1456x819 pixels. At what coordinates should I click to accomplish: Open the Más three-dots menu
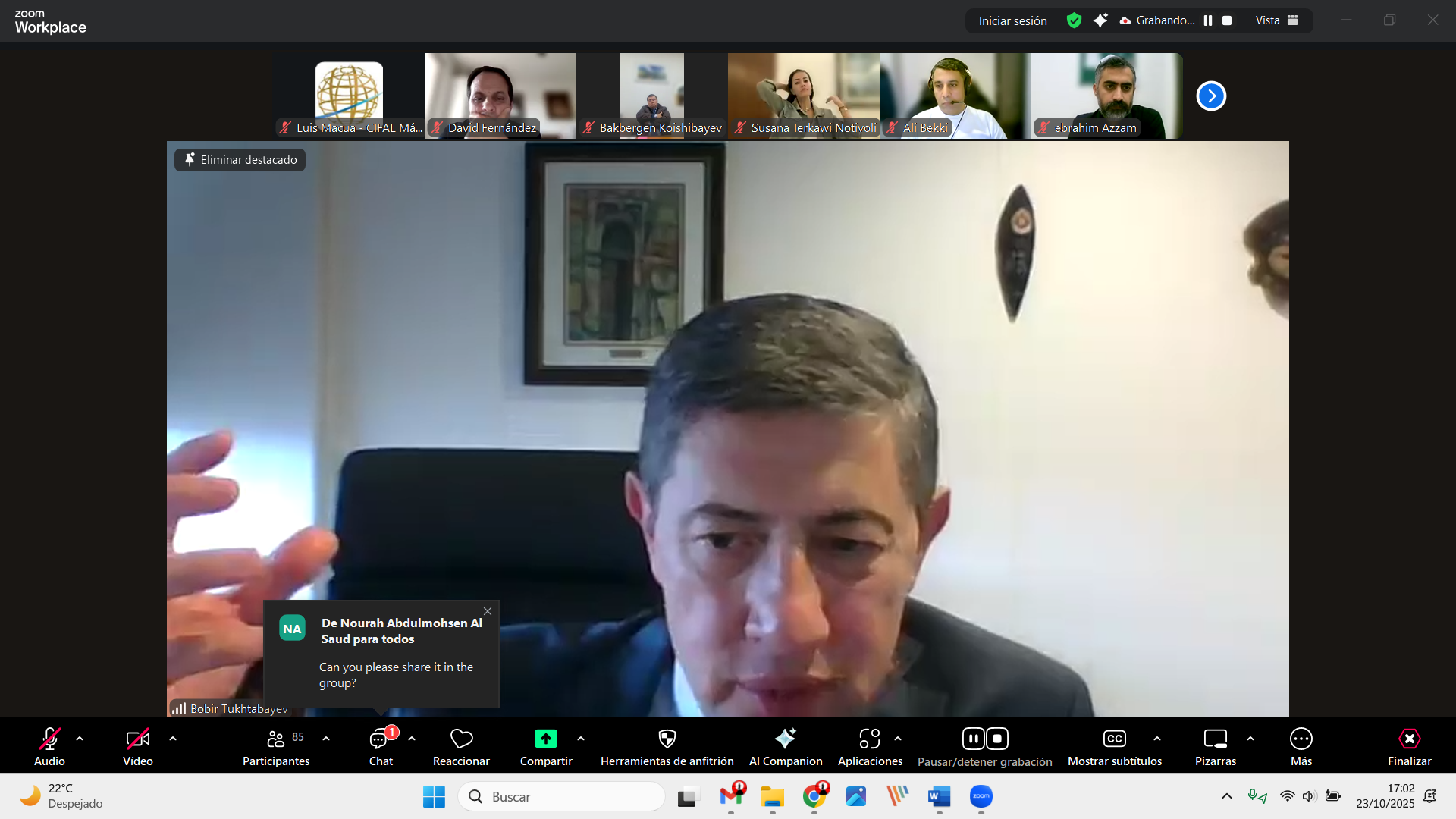click(1301, 739)
